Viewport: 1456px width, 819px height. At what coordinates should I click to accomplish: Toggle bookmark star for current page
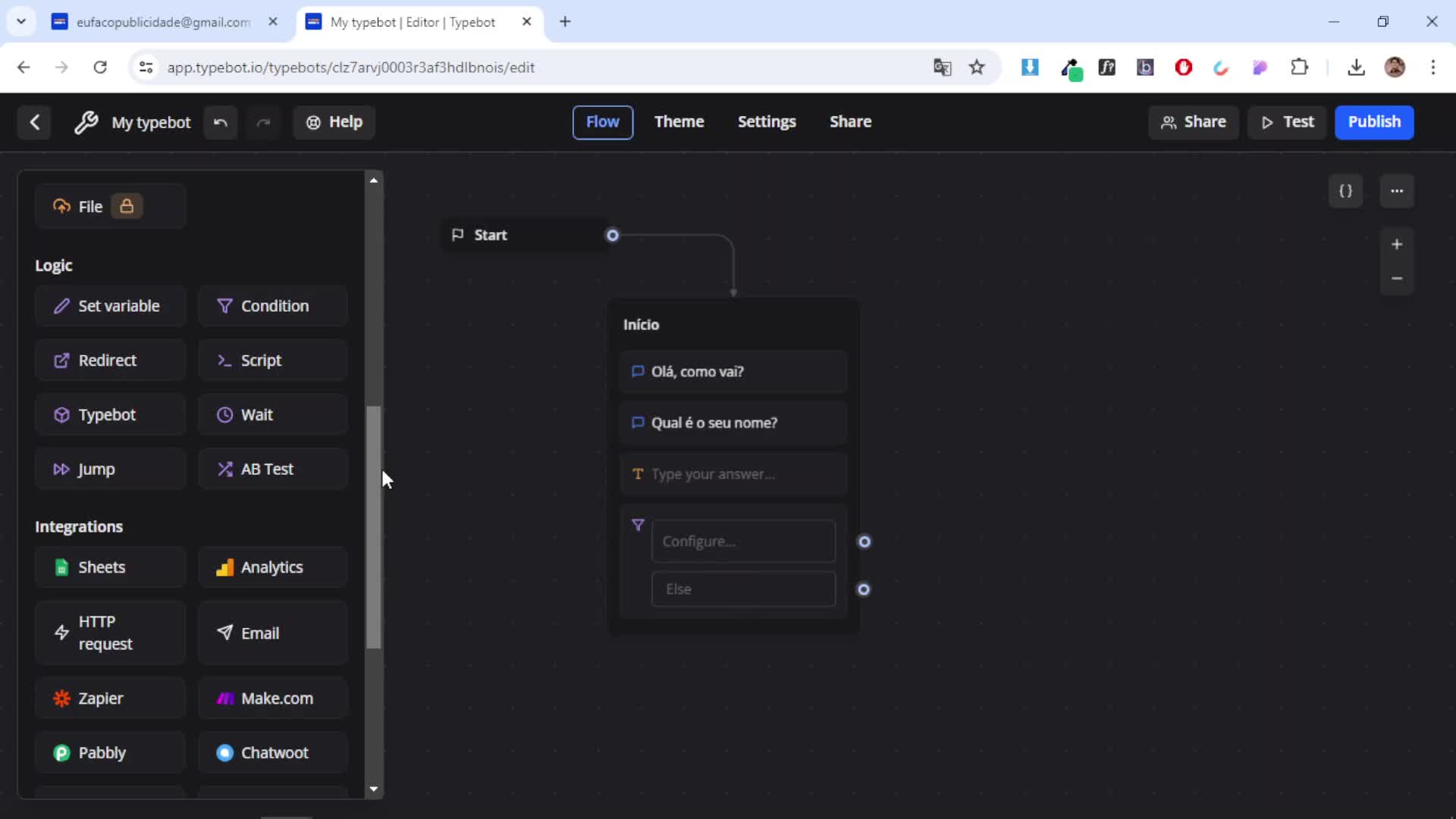[977, 67]
